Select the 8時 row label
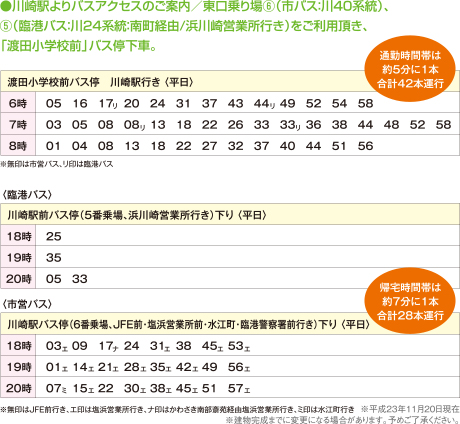Screen dimensions: 460x424 click(x=18, y=146)
